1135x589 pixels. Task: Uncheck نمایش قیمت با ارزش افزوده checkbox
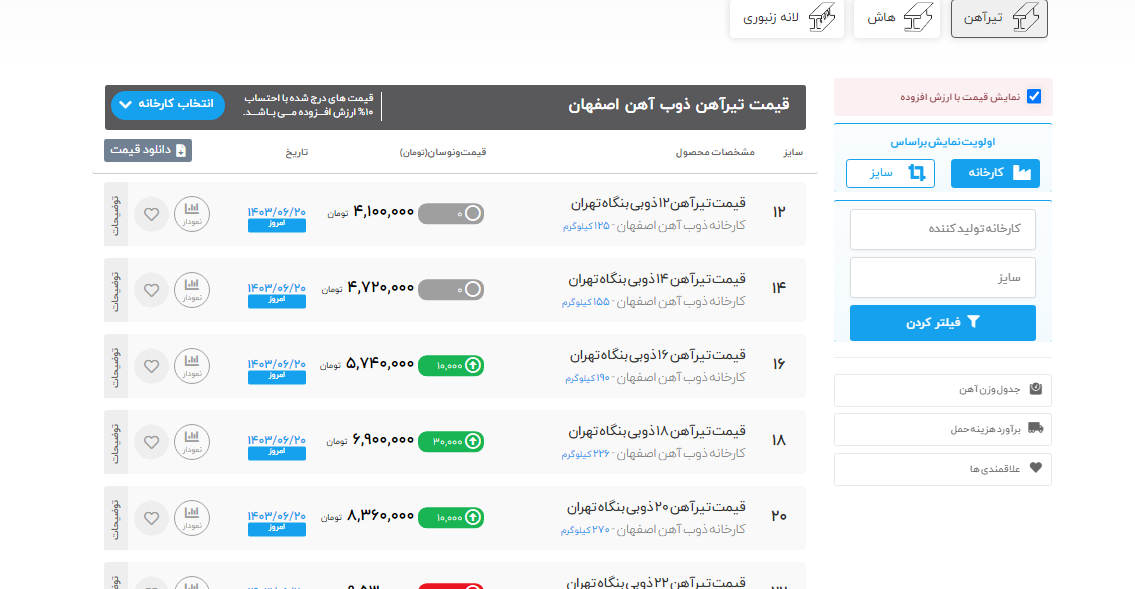pos(1034,97)
